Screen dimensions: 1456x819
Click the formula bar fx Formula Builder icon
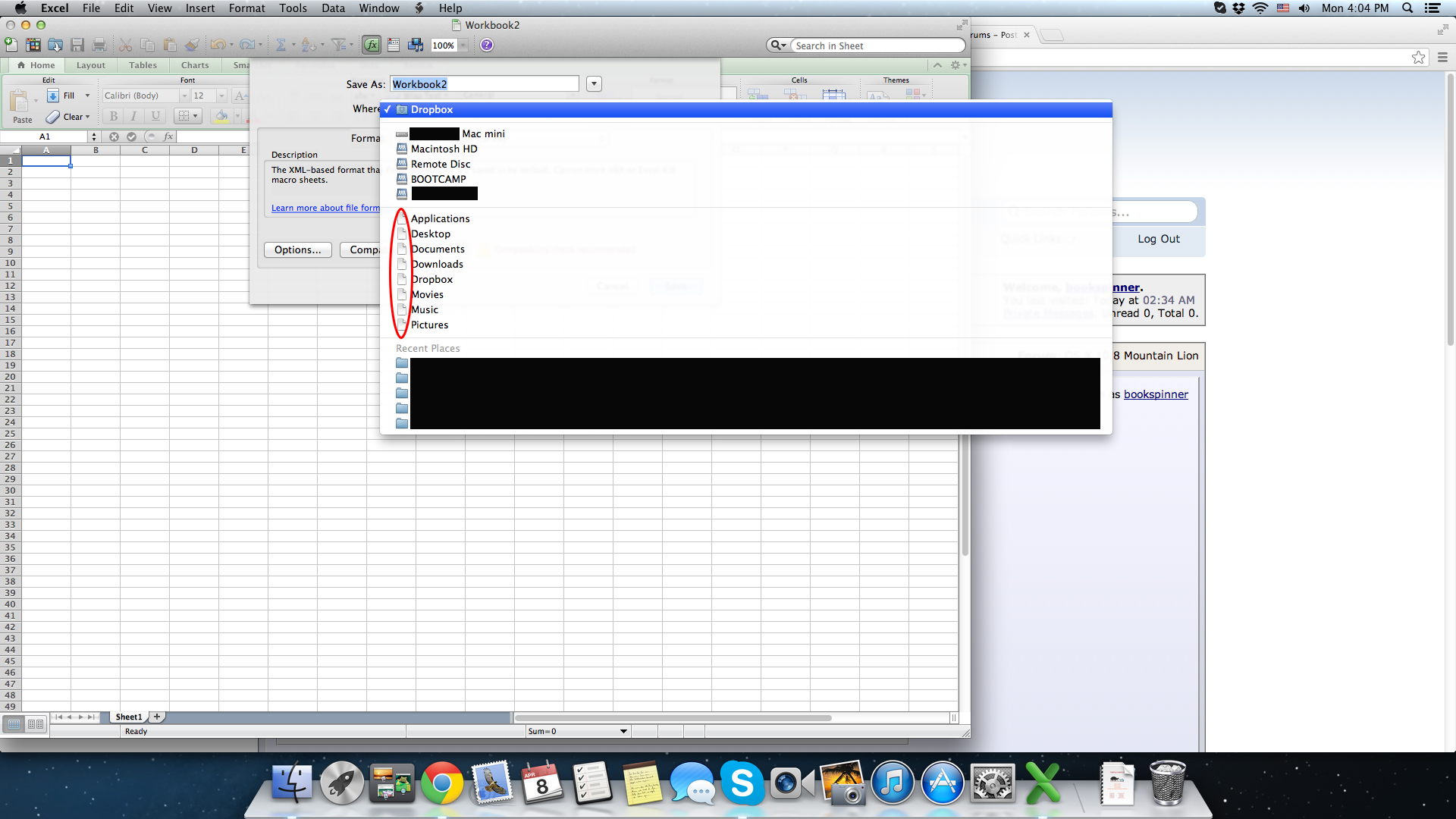pos(168,136)
